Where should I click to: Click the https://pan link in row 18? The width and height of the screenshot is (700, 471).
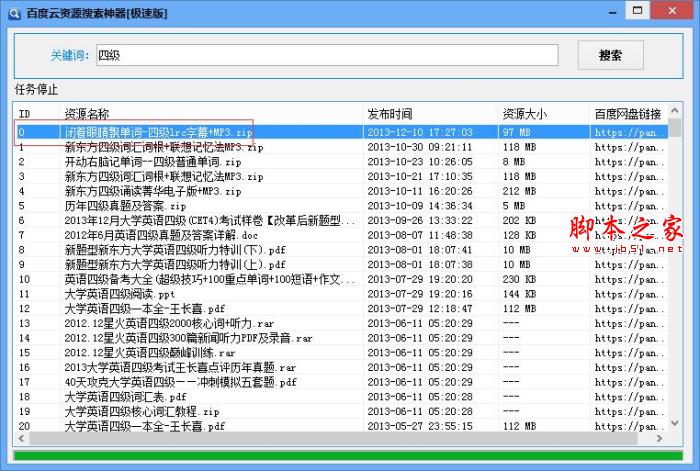click(629, 397)
